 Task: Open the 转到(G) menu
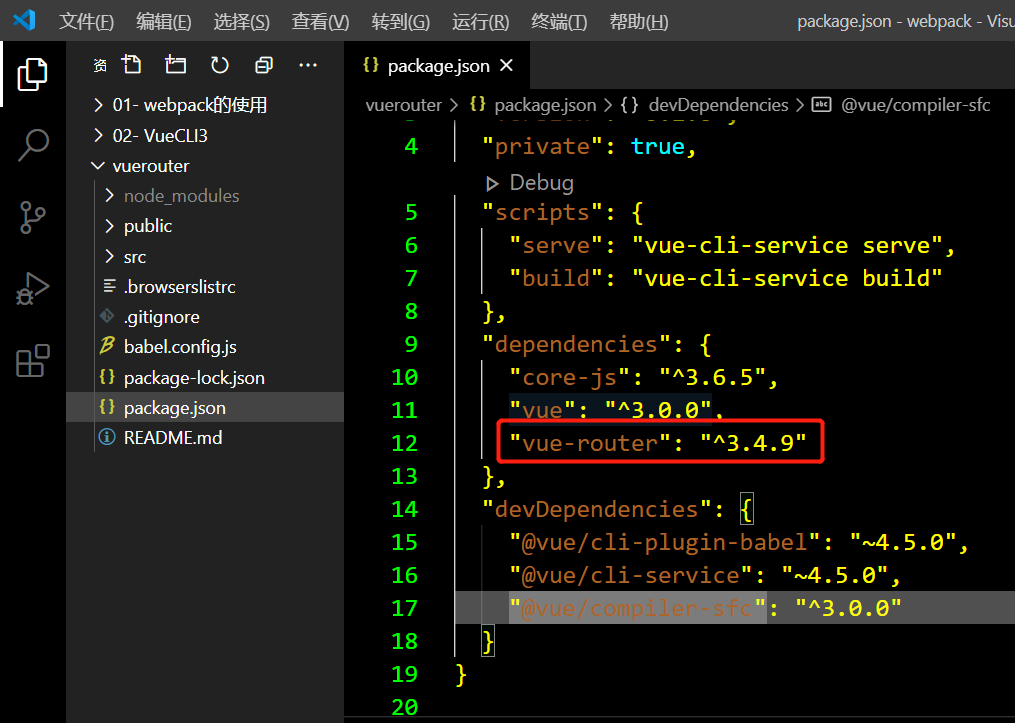401,22
